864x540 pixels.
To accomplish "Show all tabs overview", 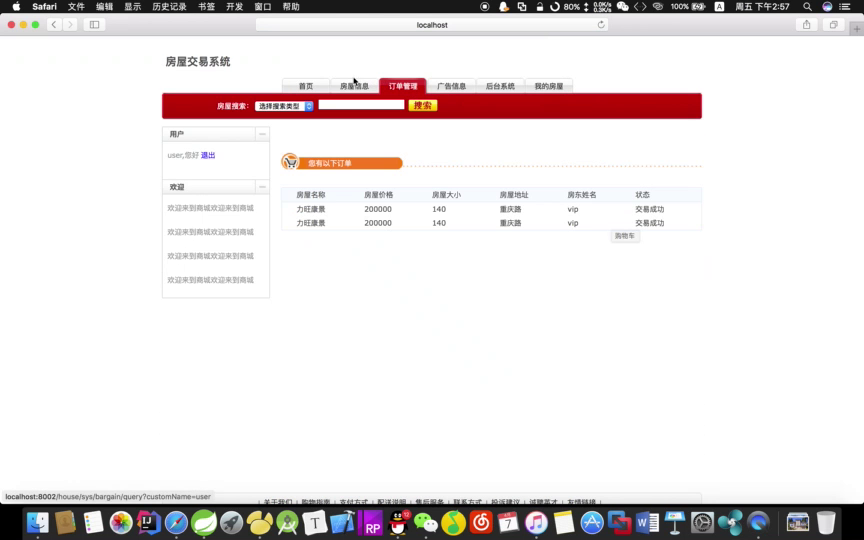I will [834, 25].
